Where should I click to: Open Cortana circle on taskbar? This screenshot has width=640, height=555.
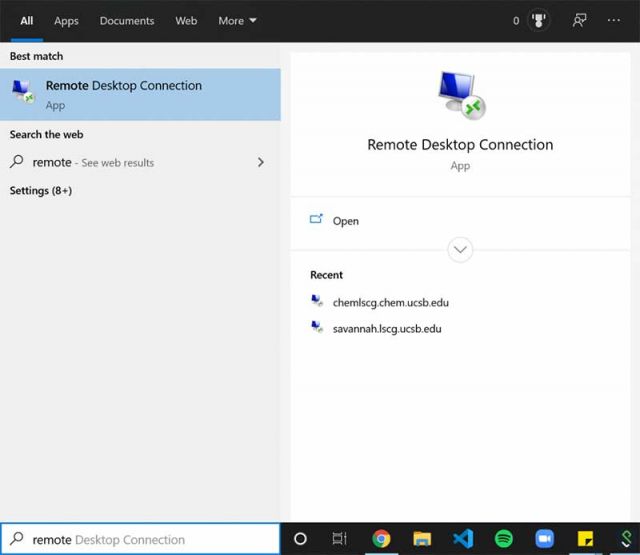pyautogui.click(x=300, y=539)
